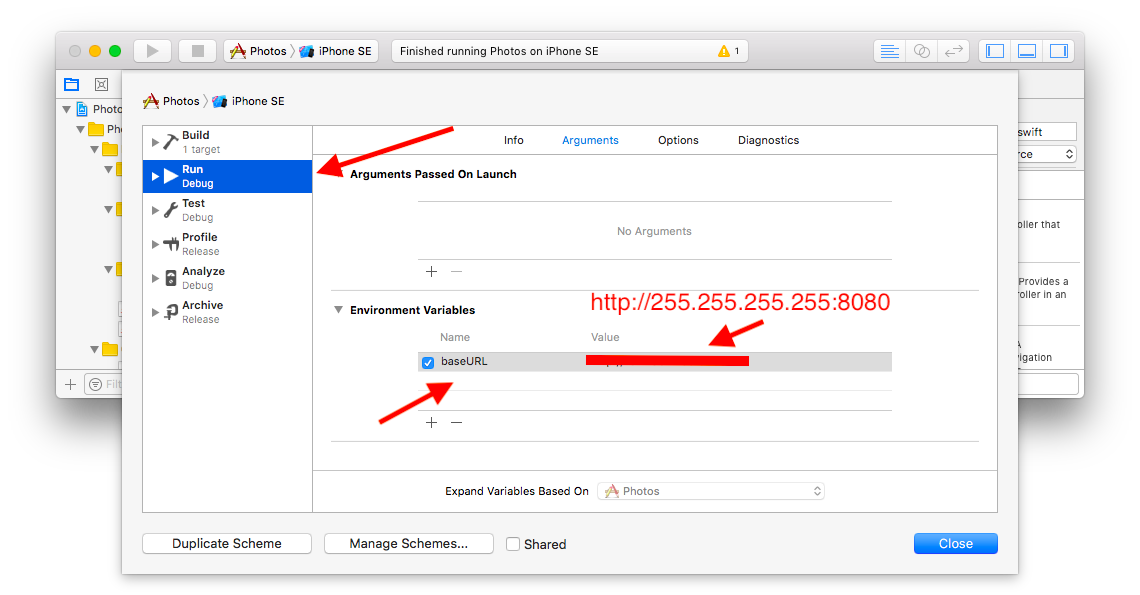Click the warning triangle issue indicator
This screenshot has width=1140, height=595.
(x=723, y=51)
